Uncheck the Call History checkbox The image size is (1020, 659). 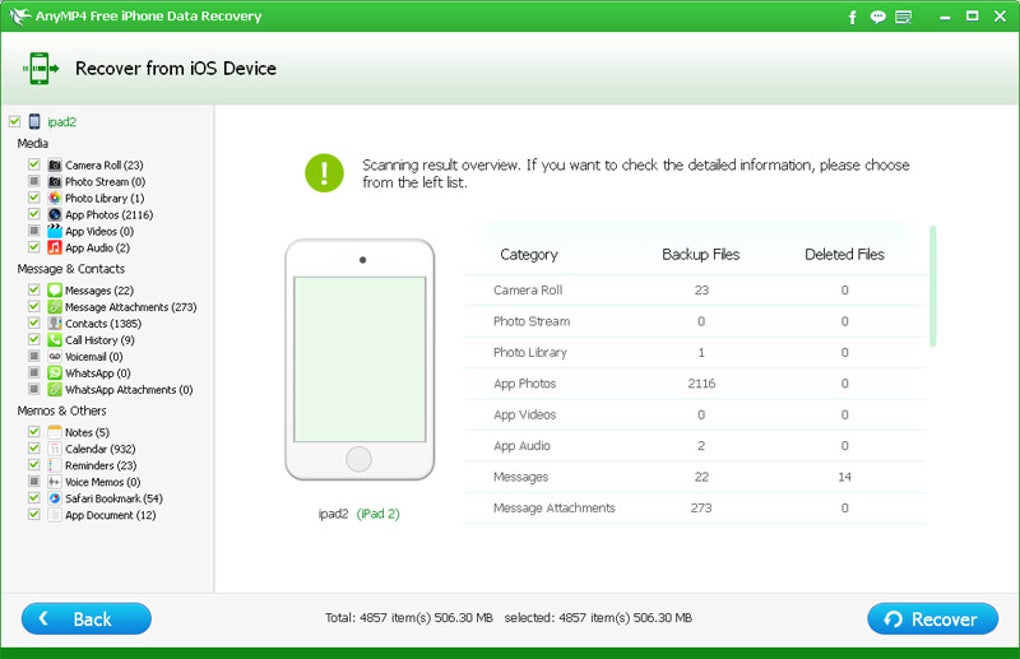click(34, 339)
